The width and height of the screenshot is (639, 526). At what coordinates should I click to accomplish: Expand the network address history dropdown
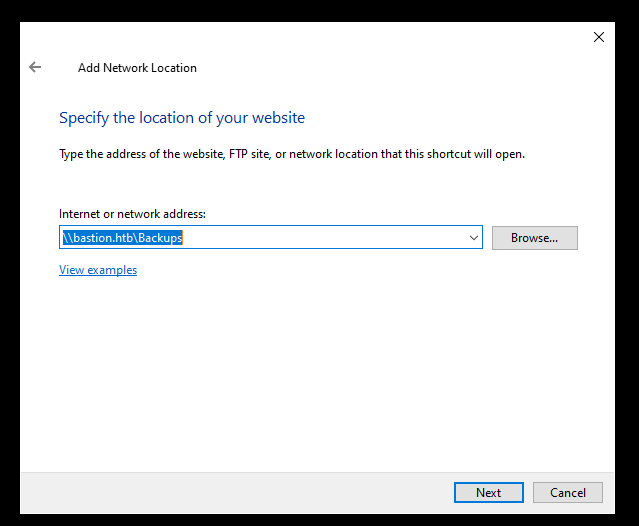[x=473, y=238]
